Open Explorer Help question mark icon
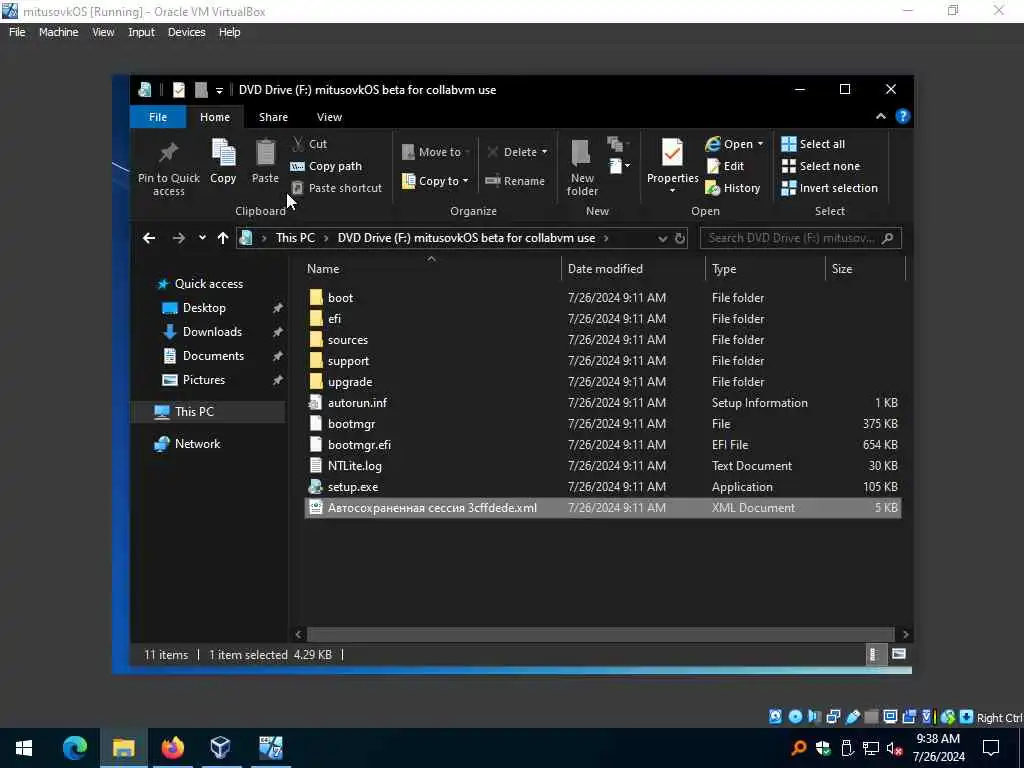1024x768 pixels. pos(903,116)
